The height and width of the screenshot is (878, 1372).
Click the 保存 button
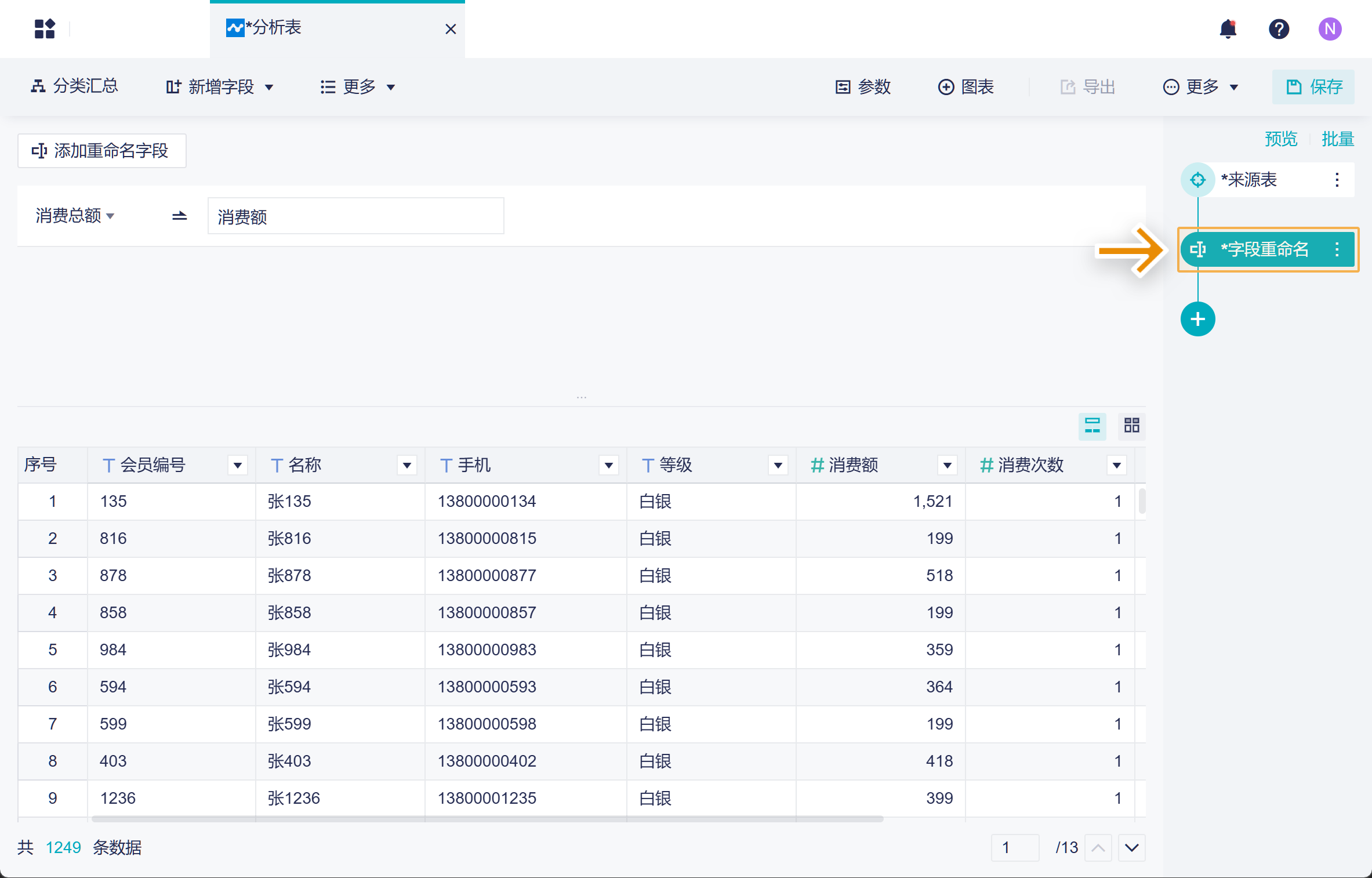(1314, 87)
